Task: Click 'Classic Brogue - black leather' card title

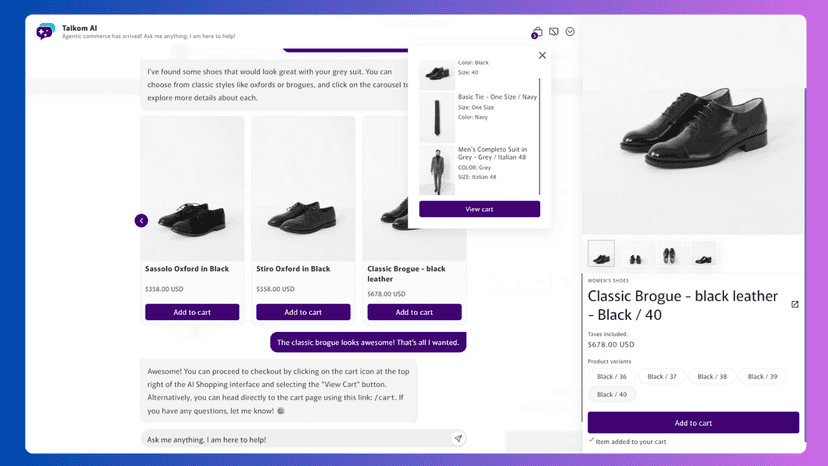Action: (406, 274)
